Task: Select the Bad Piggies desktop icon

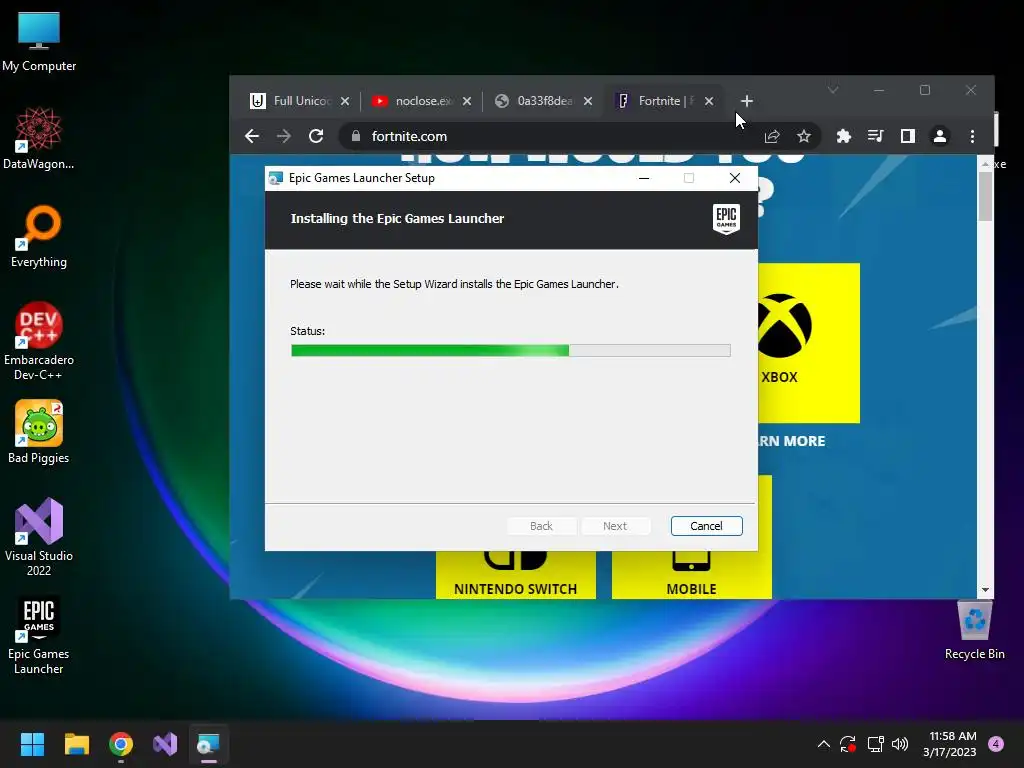Action: point(39,432)
